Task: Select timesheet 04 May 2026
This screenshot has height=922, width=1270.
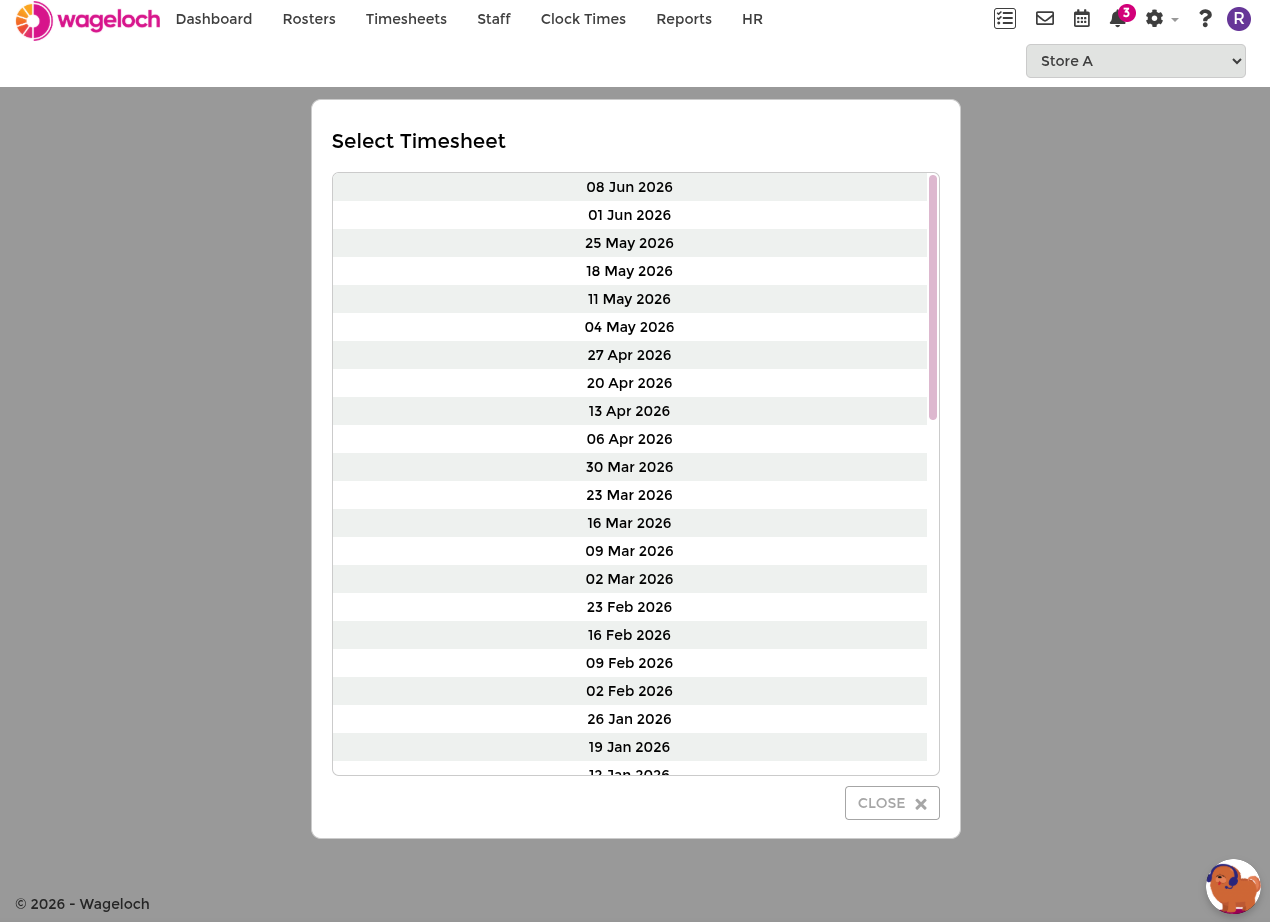Action: pos(630,327)
